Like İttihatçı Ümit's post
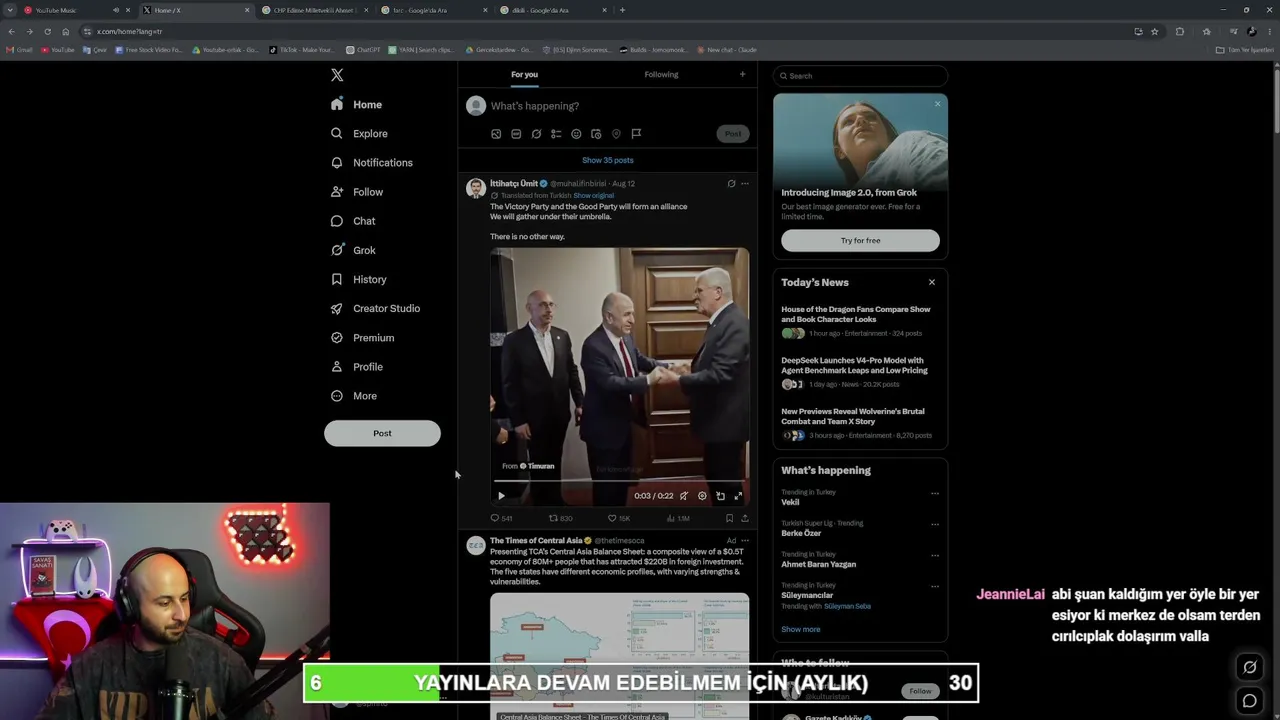1280x720 pixels. [619, 518]
